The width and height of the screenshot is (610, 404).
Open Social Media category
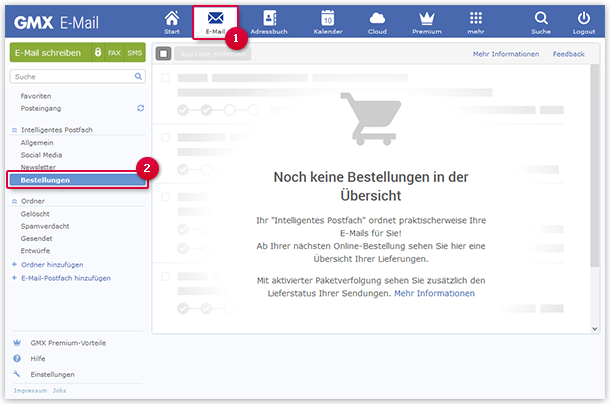coord(41,155)
